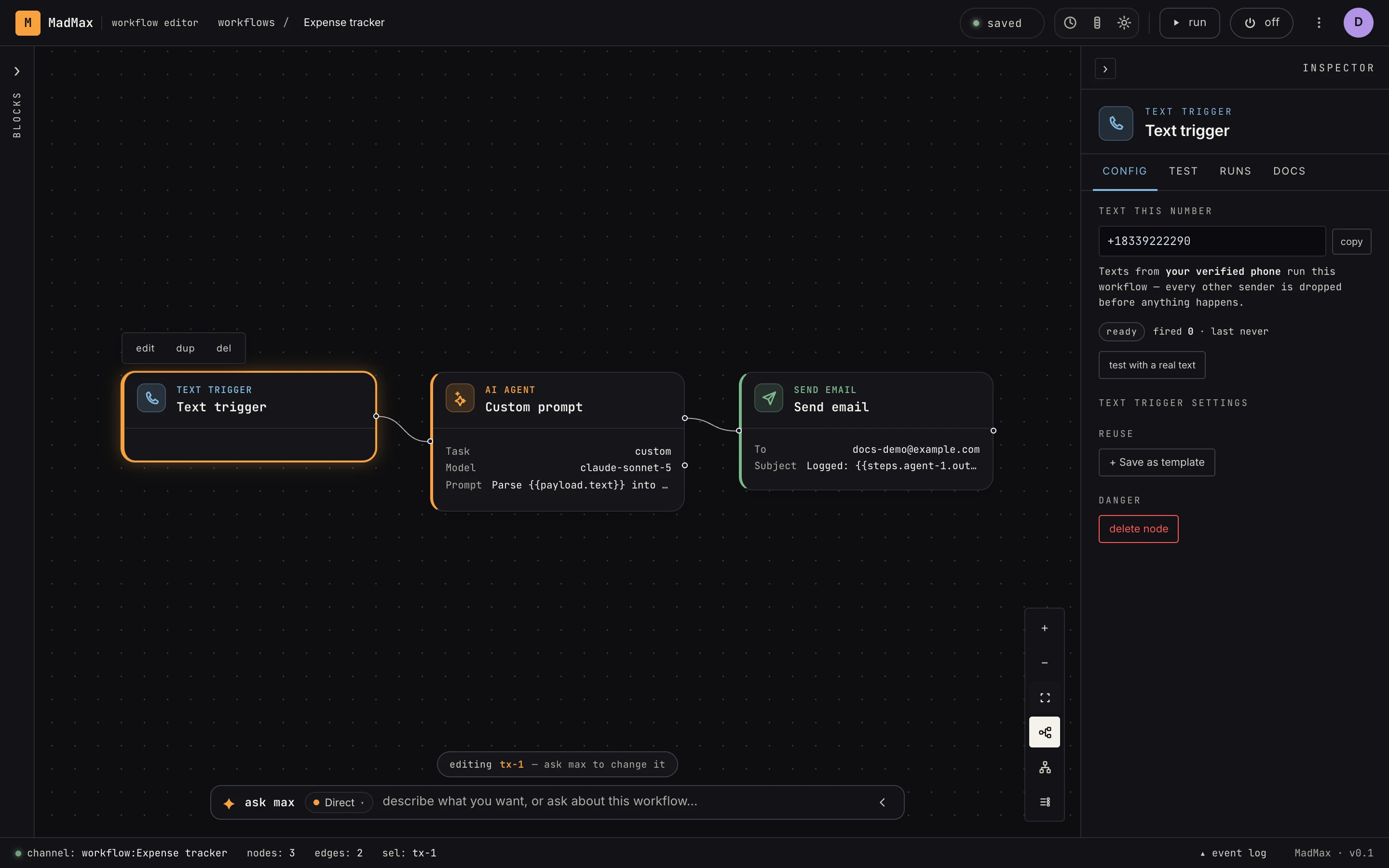Click the ready status badge
Viewport: 1389px width, 868px height.
pyautogui.click(x=1121, y=332)
